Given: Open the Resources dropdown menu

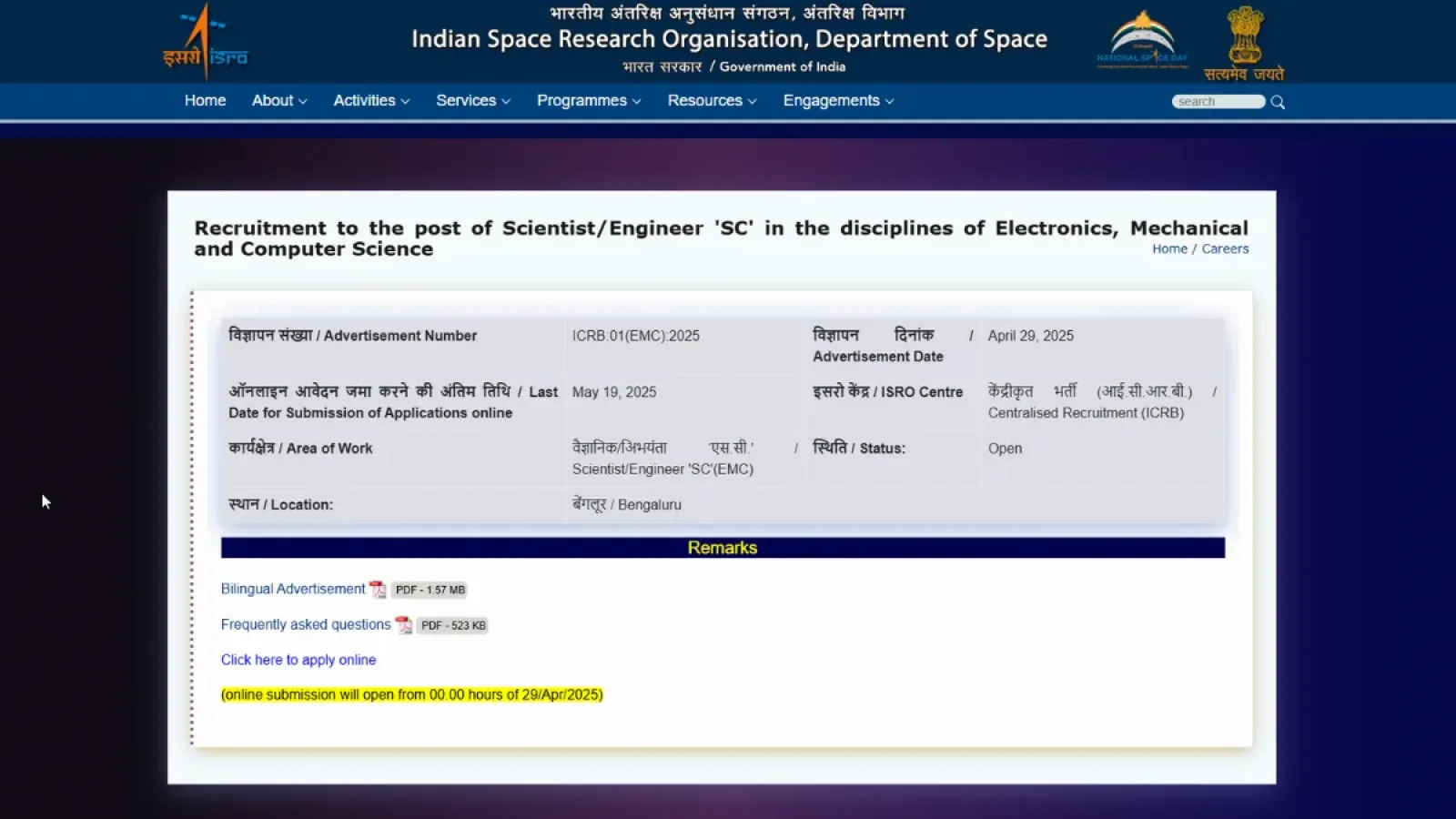Looking at the screenshot, I should pos(713,100).
